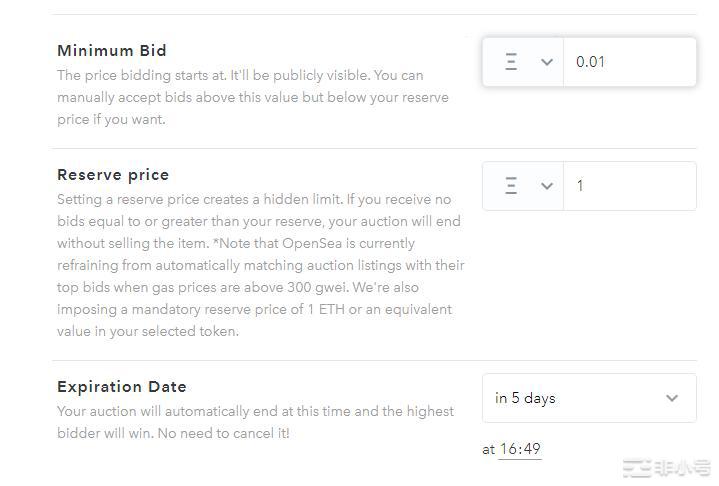This screenshot has width=719, height=486.
Task: Expand the Minimum Bid currency chevron
Action: coord(547,62)
